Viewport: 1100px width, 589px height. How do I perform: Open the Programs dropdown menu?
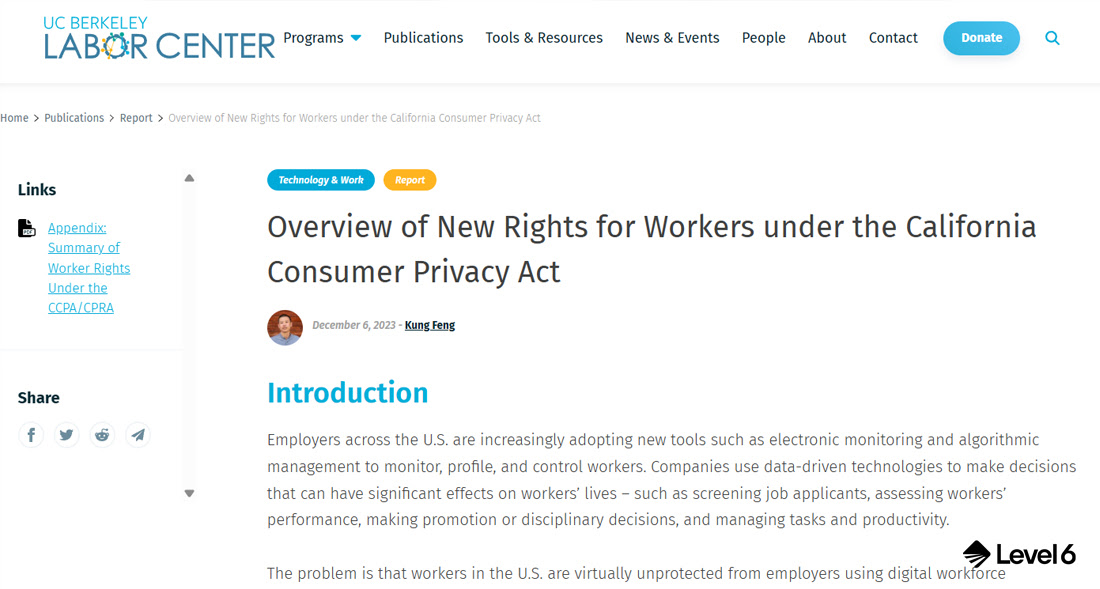point(313,37)
